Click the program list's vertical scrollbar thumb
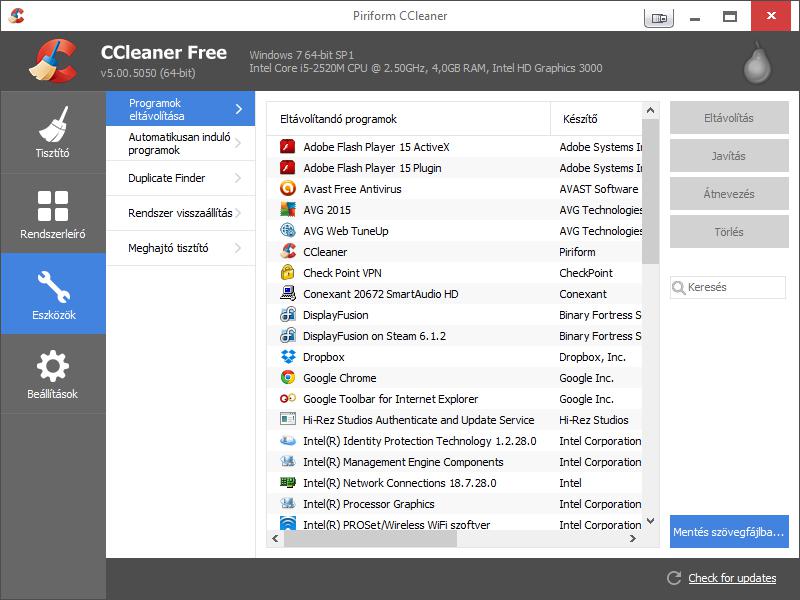The image size is (800, 600). point(650,191)
